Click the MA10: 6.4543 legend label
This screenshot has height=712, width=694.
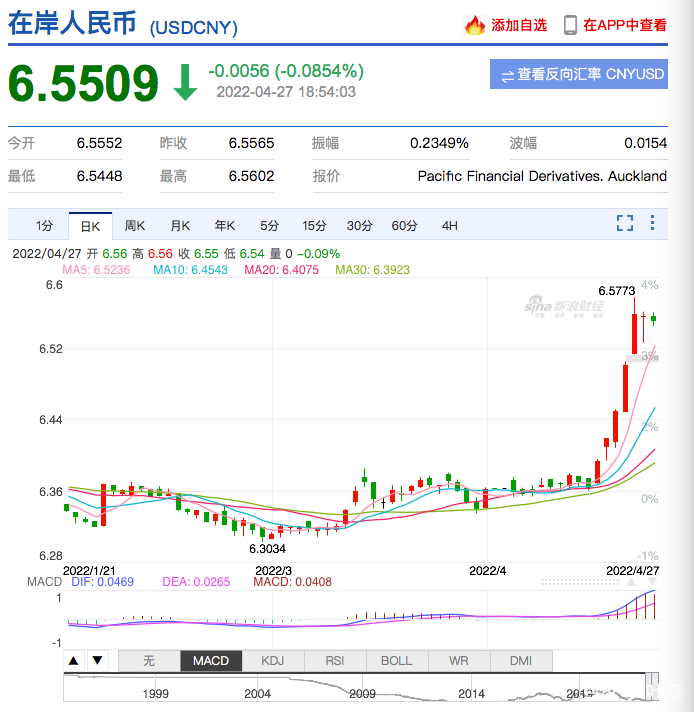[190, 270]
